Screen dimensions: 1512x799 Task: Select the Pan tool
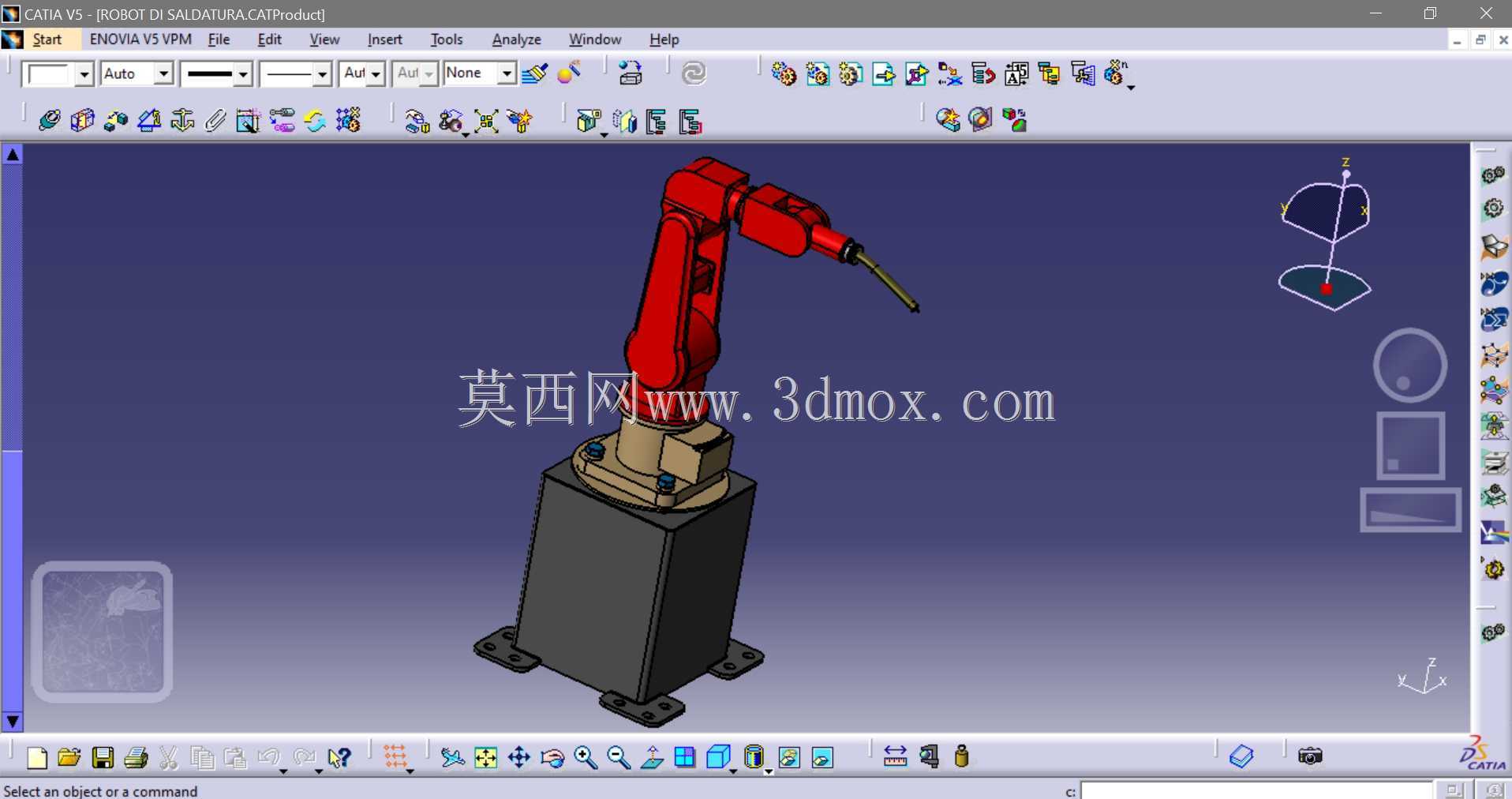(x=518, y=758)
